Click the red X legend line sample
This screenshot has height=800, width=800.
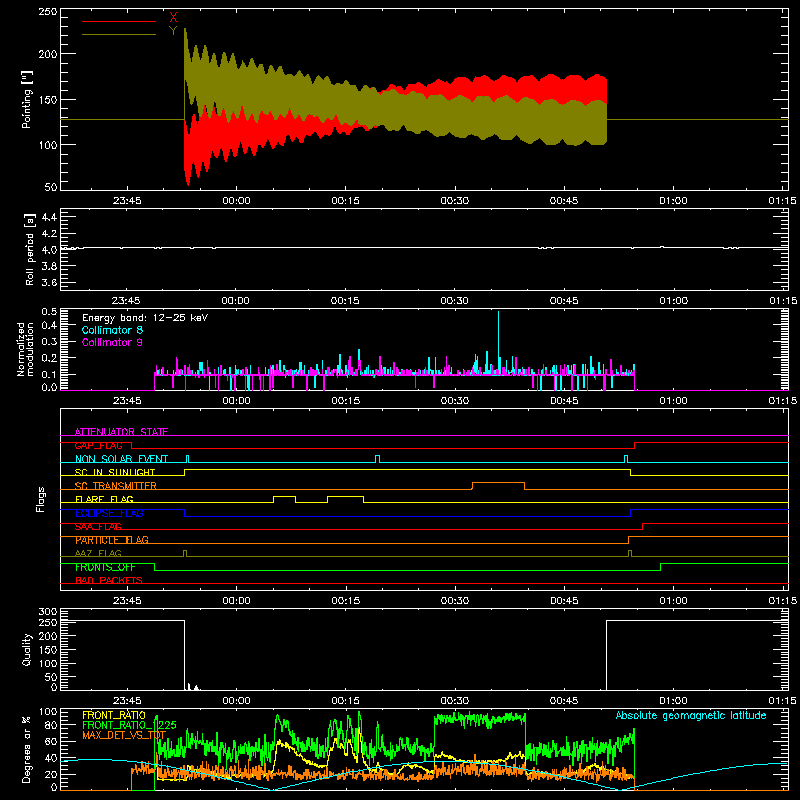pos(119,21)
